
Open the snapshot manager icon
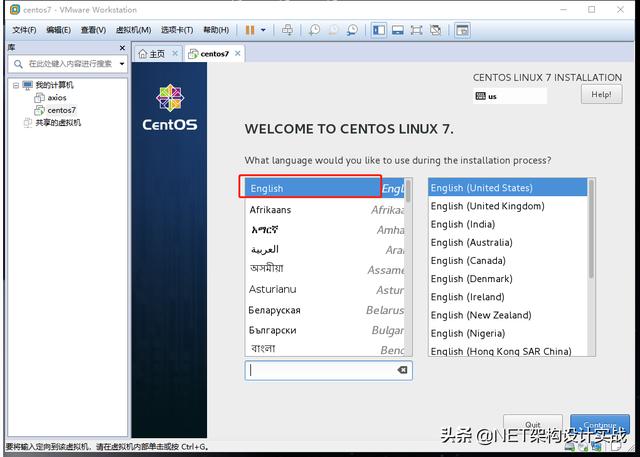tap(352, 30)
